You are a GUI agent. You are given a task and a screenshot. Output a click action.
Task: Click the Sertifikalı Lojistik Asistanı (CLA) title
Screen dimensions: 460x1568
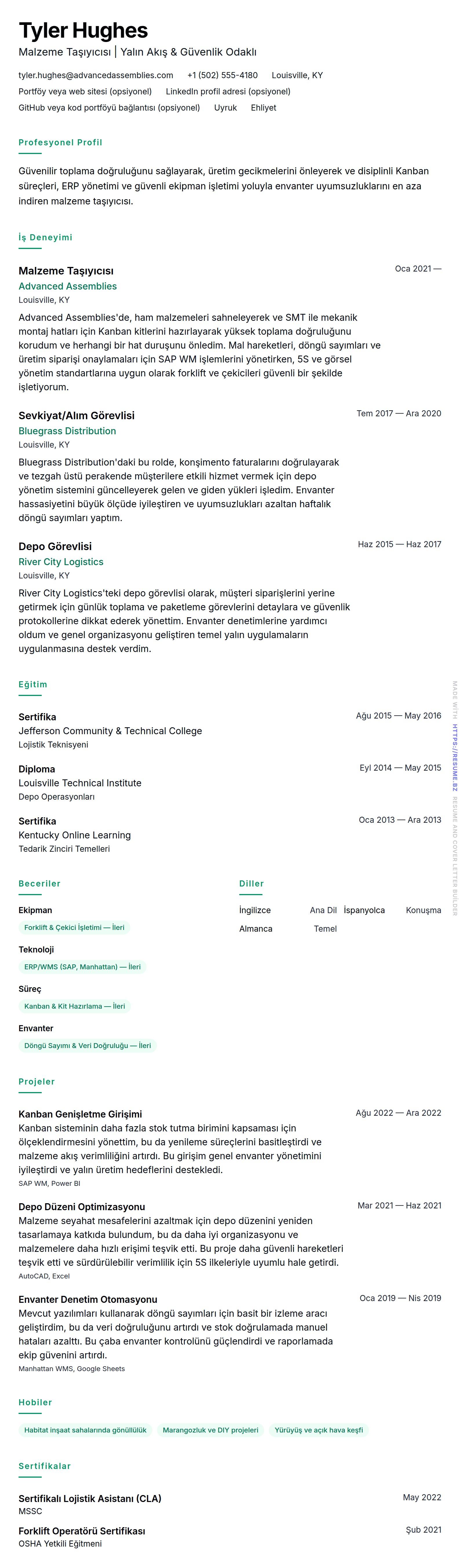pyautogui.click(x=90, y=1498)
